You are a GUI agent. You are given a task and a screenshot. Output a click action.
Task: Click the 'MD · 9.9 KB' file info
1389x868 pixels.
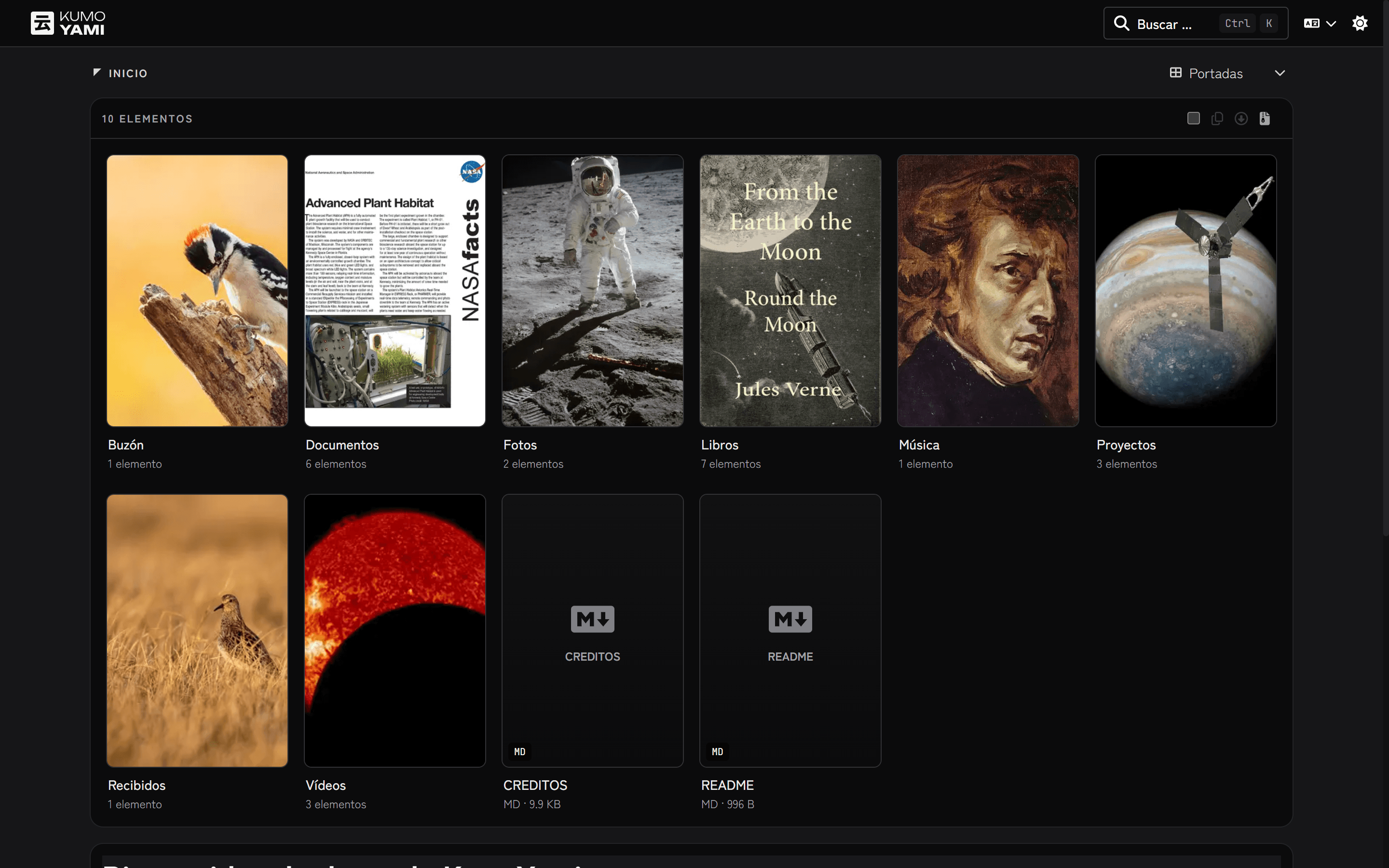(x=532, y=804)
